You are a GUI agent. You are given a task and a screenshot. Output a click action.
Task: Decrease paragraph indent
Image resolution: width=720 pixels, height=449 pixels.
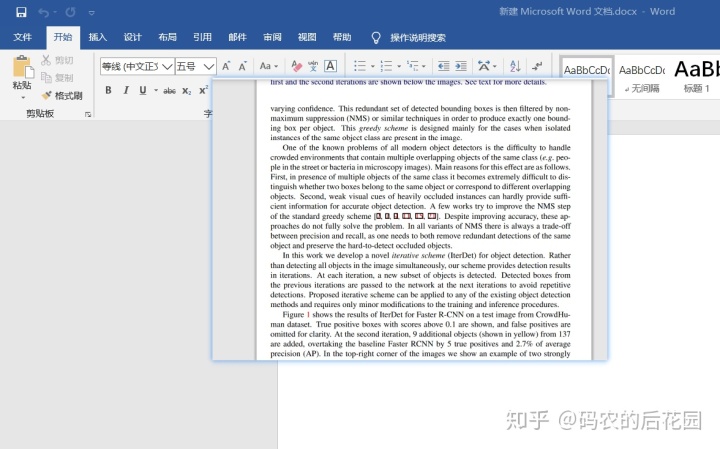tap(444, 66)
